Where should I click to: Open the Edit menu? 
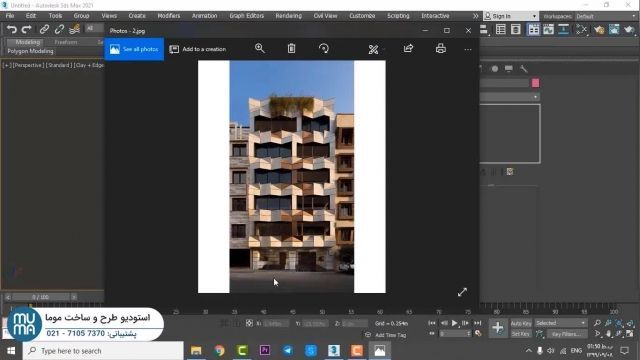click(31, 16)
